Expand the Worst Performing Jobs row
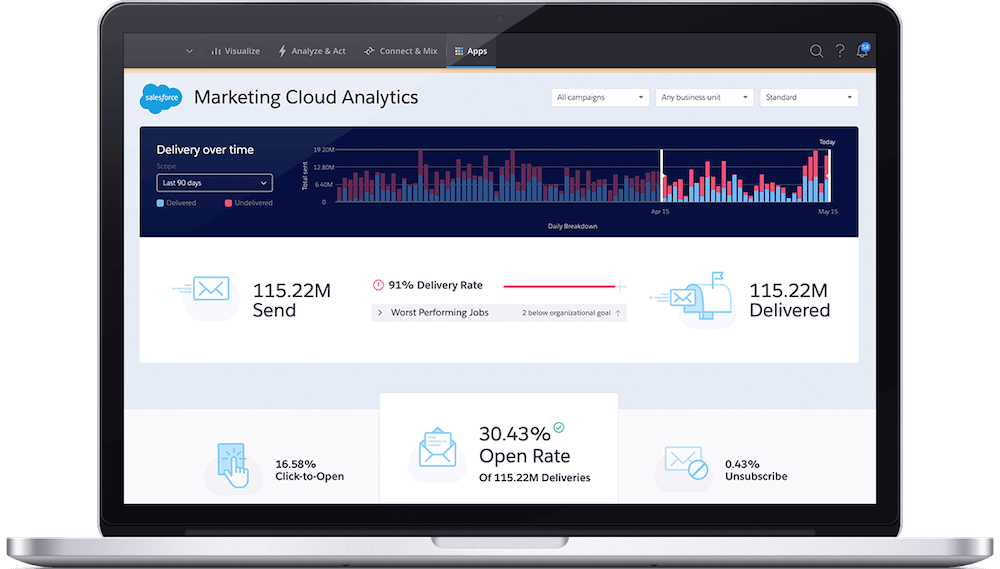 click(x=380, y=313)
